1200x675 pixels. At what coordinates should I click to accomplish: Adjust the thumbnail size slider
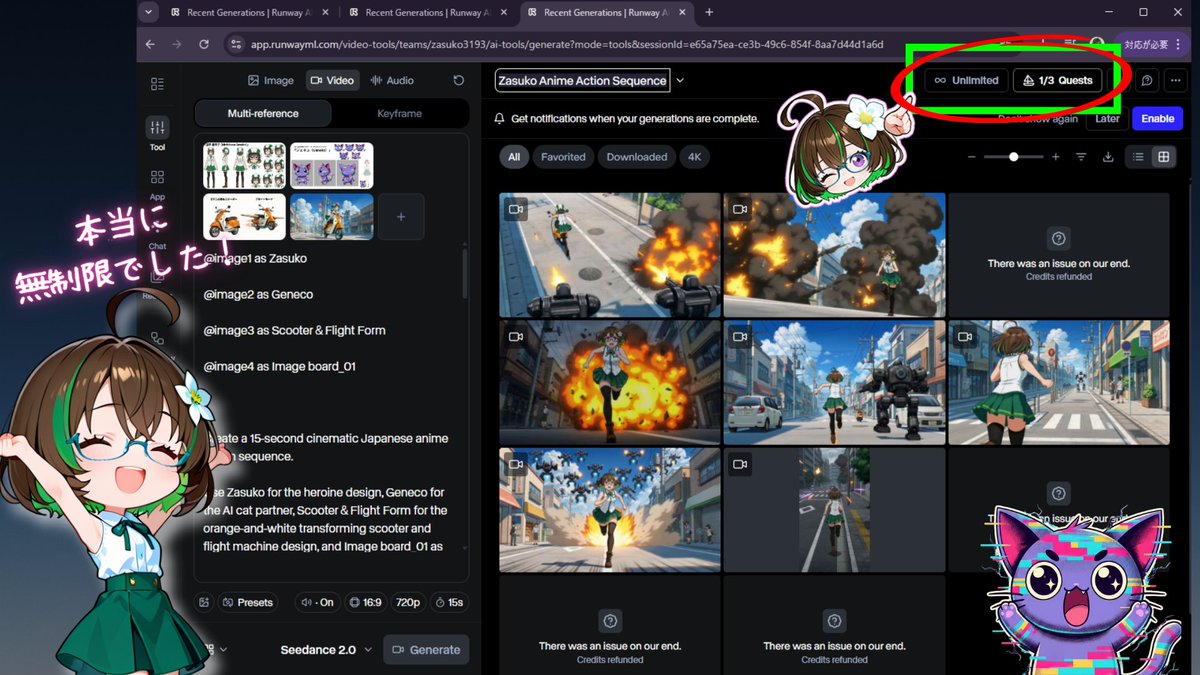pyautogui.click(x=1013, y=157)
